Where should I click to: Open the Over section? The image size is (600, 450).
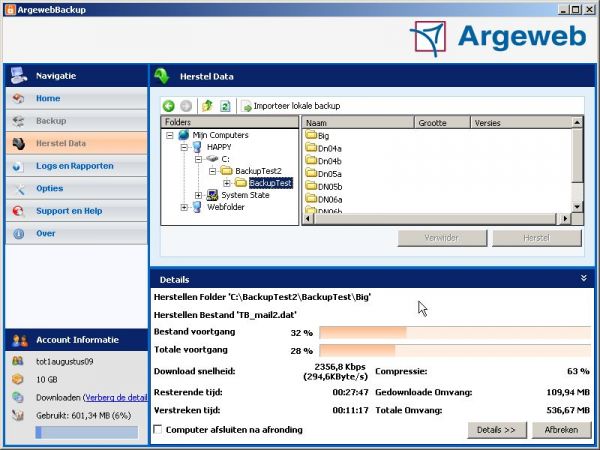tap(77, 233)
